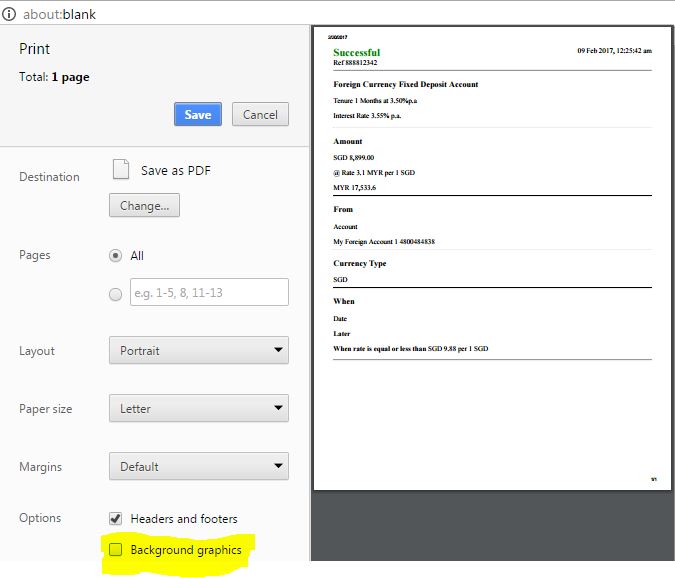Select the All pages radio button
Image resolution: width=675 pixels, height=577 pixels.
point(115,256)
